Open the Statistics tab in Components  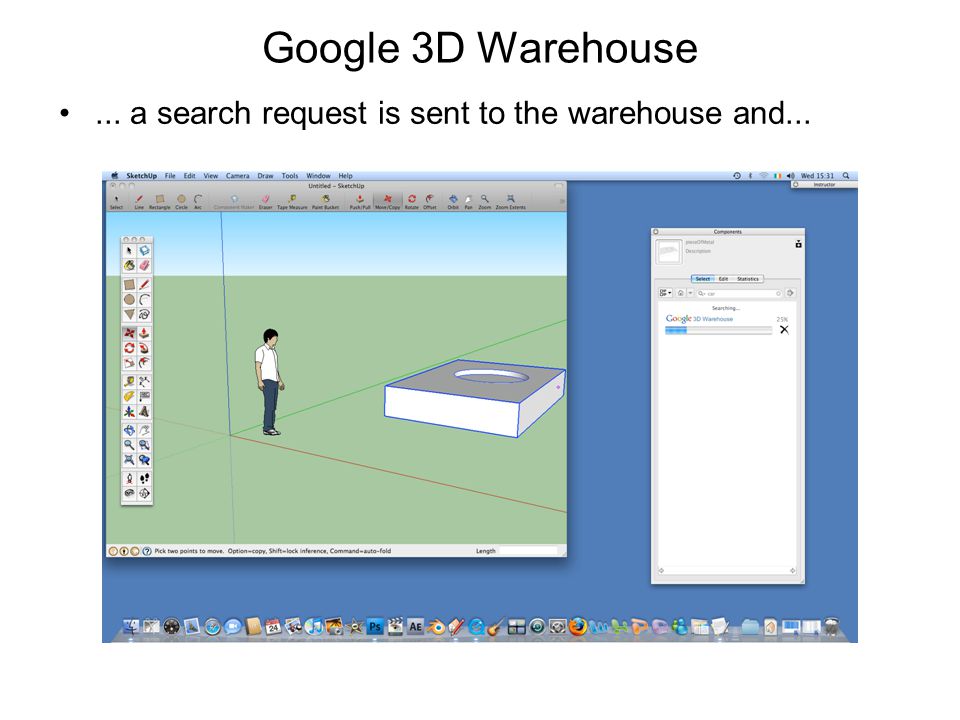748,279
